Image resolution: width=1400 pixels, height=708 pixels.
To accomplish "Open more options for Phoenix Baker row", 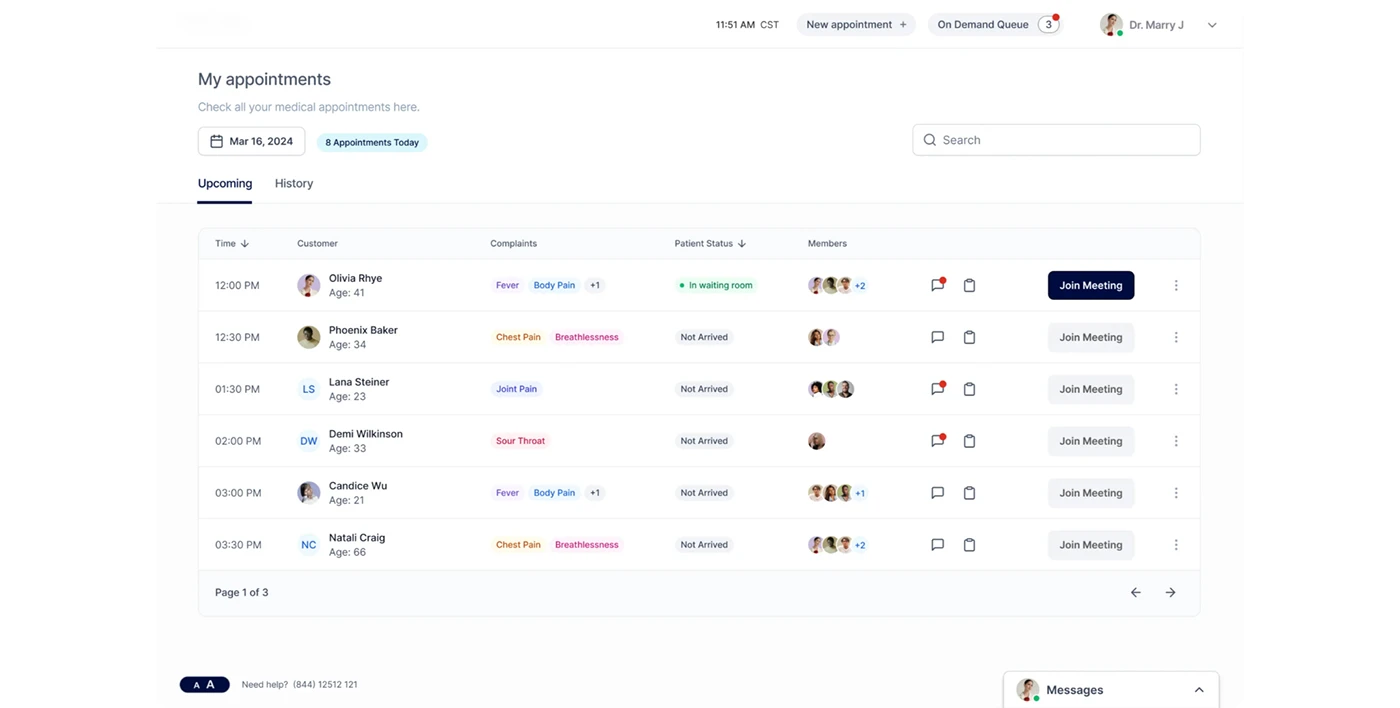I will pos(1176,337).
